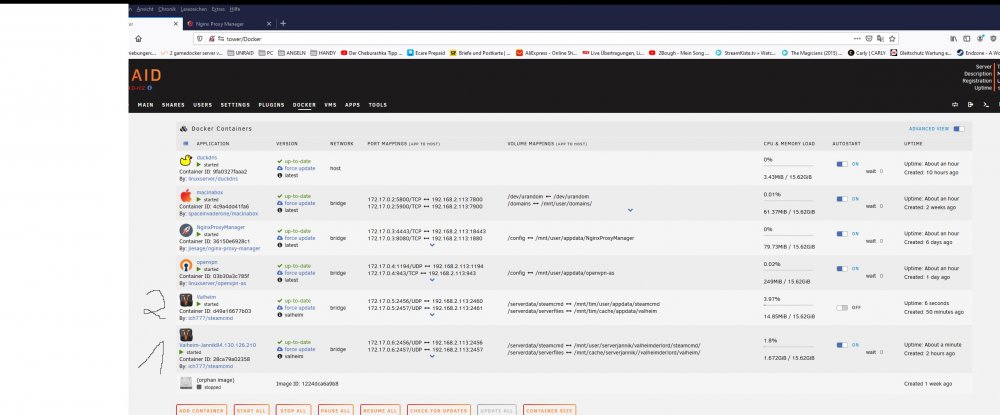Click the Valheim-Jannik container icon

(x=186, y=335)
